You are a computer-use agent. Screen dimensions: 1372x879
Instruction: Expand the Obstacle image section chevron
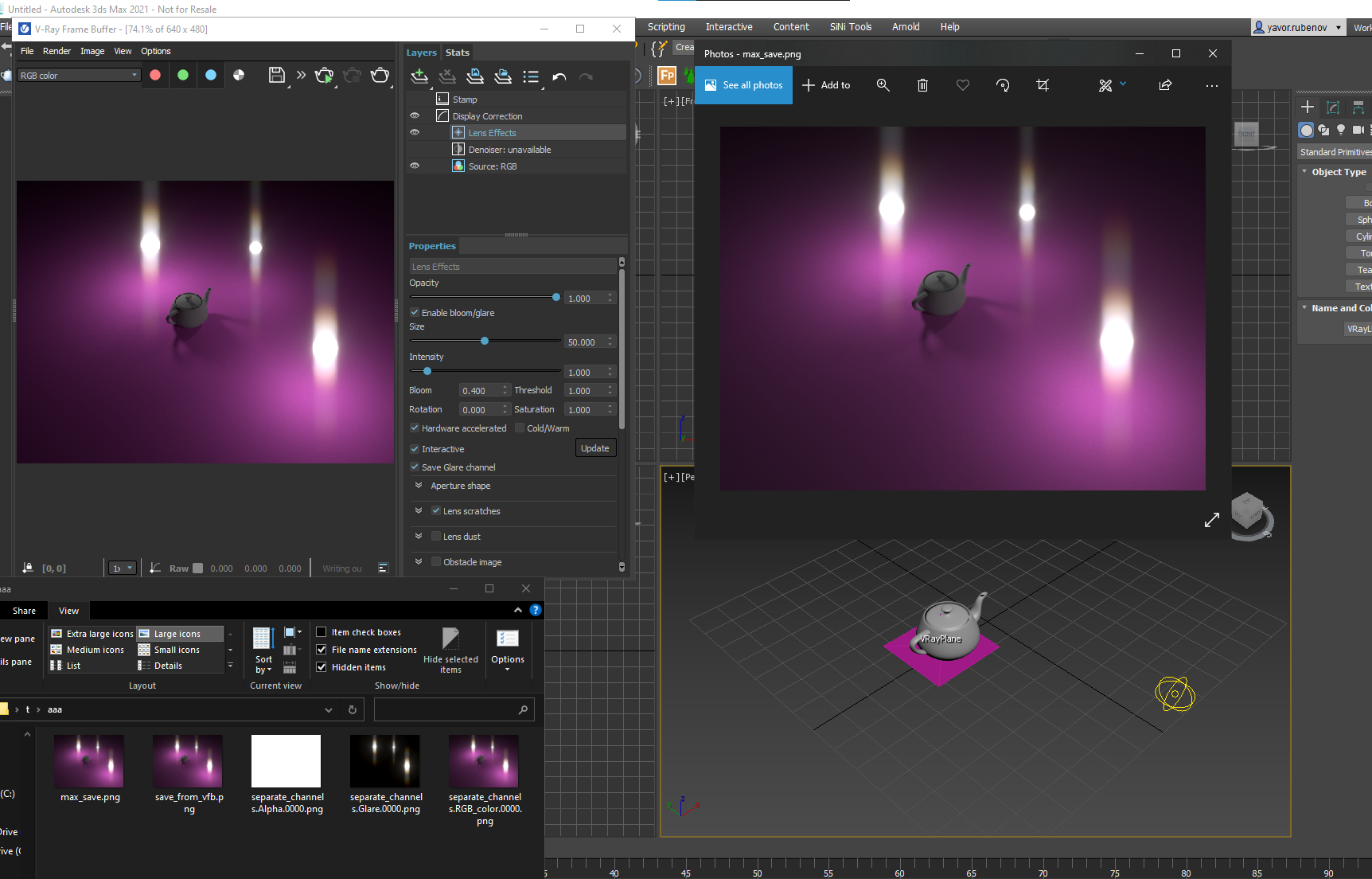coord(418,562)
